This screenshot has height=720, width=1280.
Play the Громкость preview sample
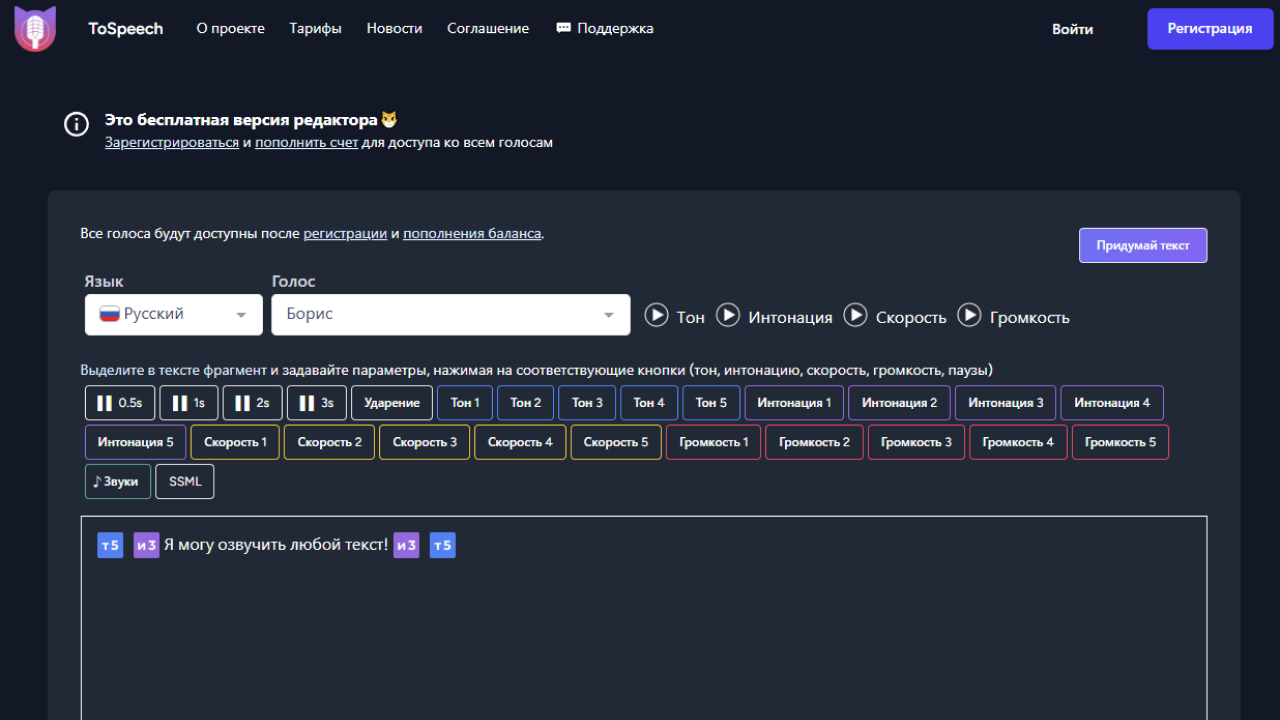coord(969,315)
